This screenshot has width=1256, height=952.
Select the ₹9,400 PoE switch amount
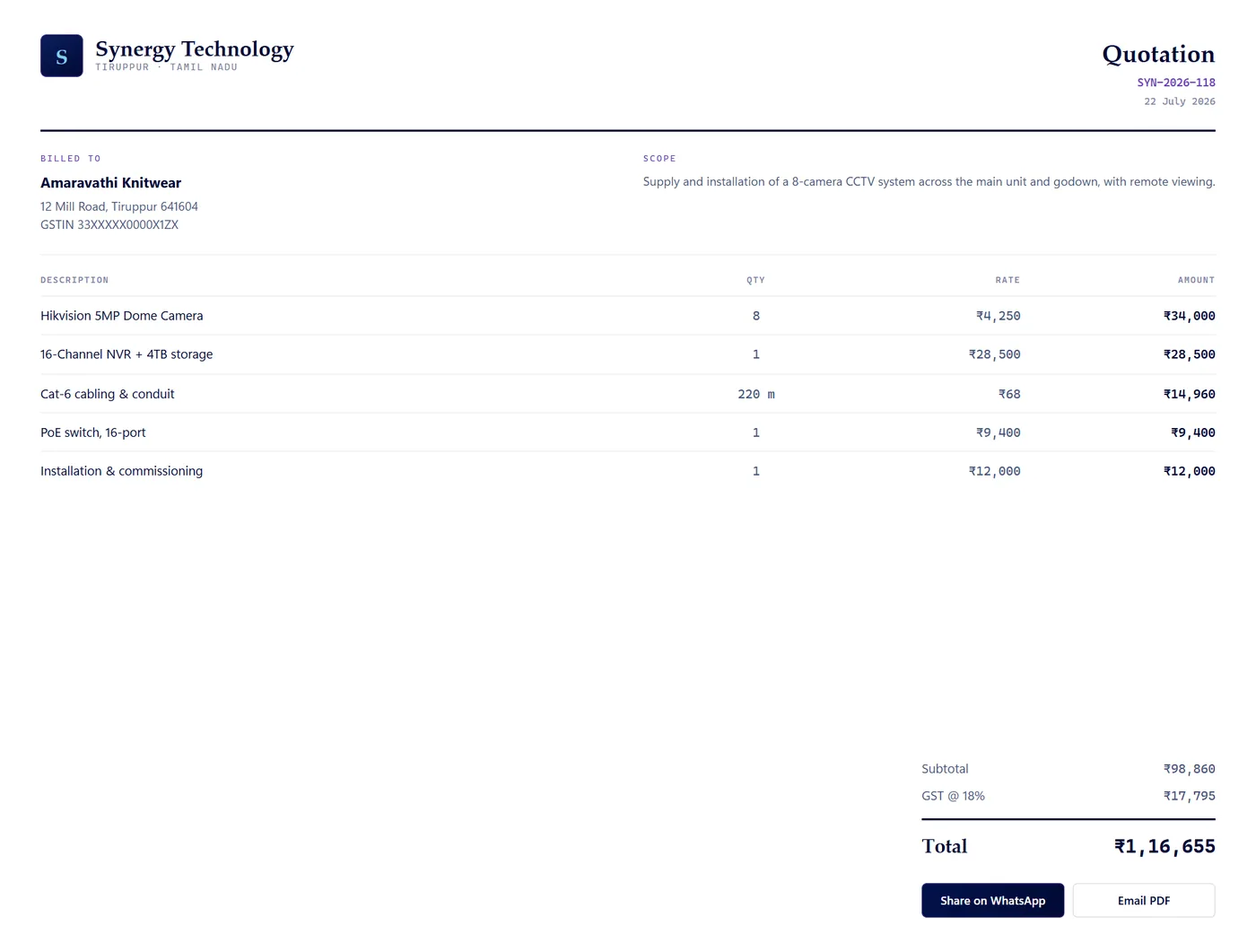pyautogui.click(x=1193, y=432)
